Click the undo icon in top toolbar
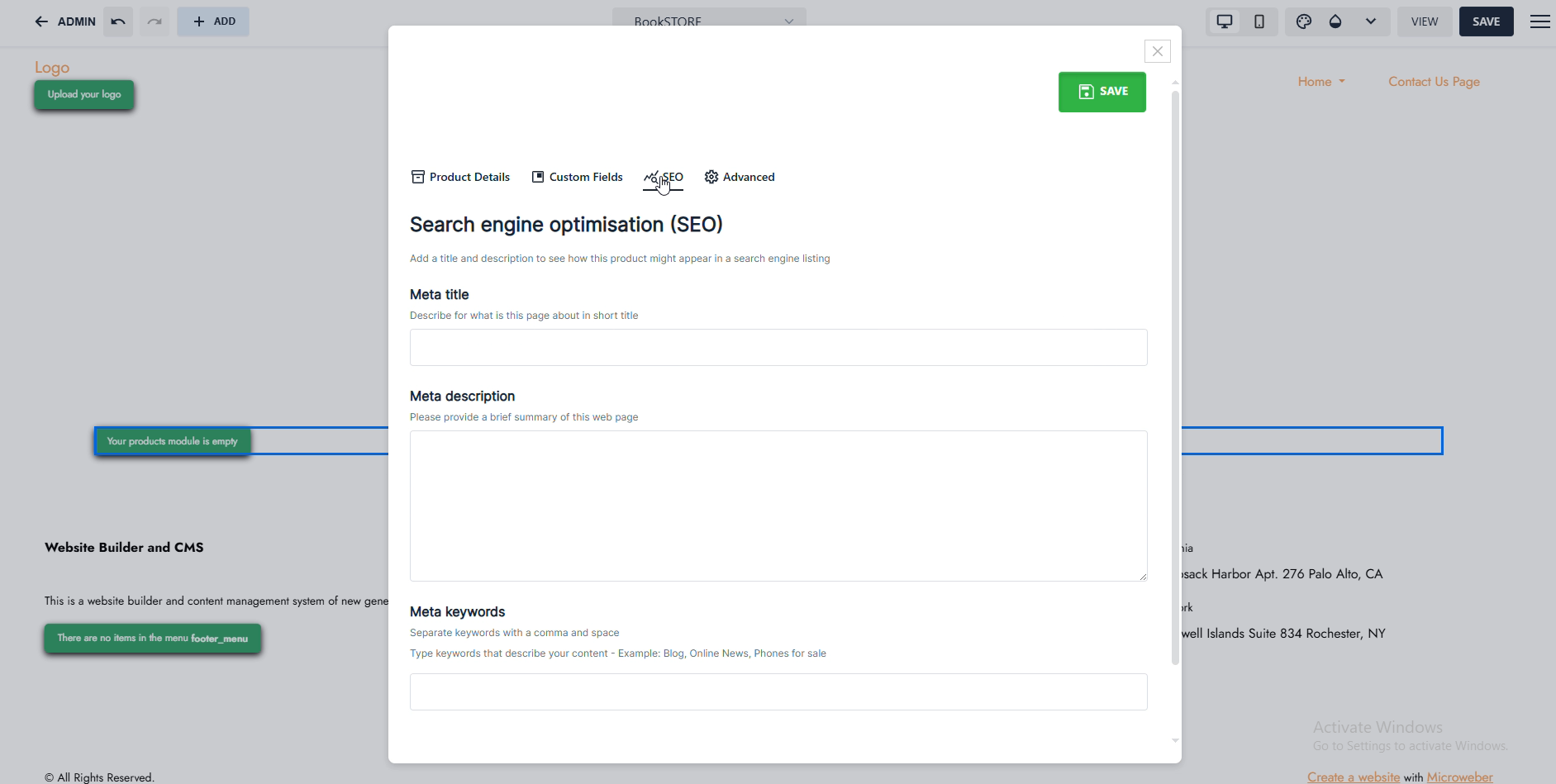The height and width of the screenshot is (784, 1556). click(118, 21)
